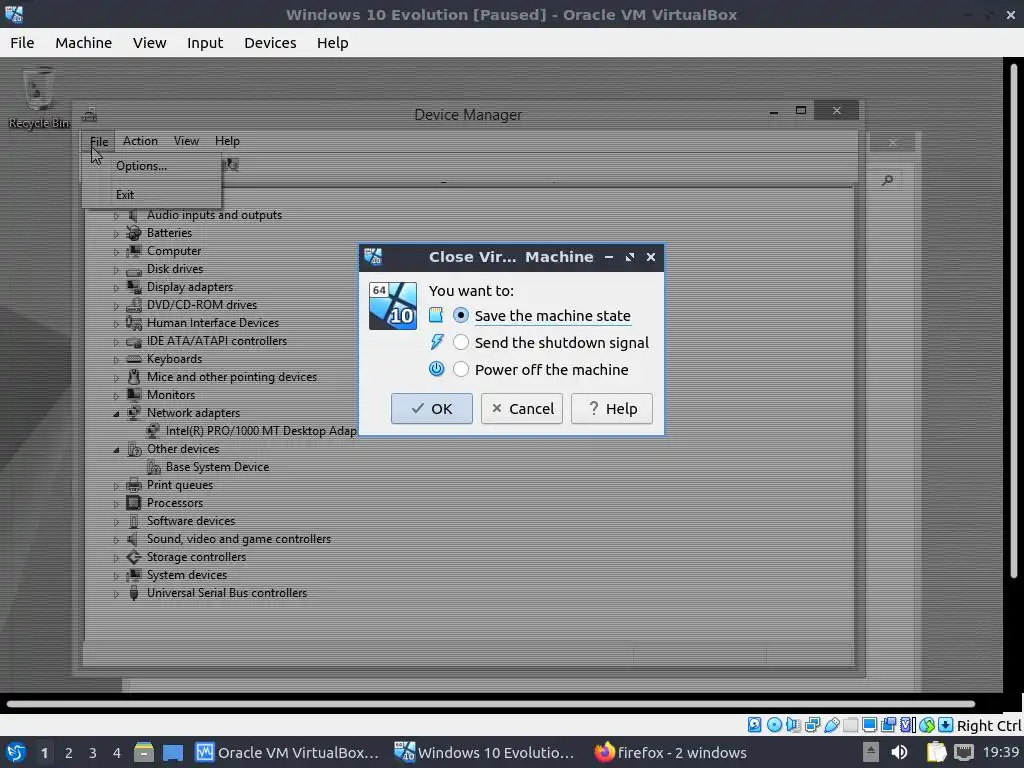Click the blue power off icon
Screen dimensions: 1024x768
click(436, 369)
